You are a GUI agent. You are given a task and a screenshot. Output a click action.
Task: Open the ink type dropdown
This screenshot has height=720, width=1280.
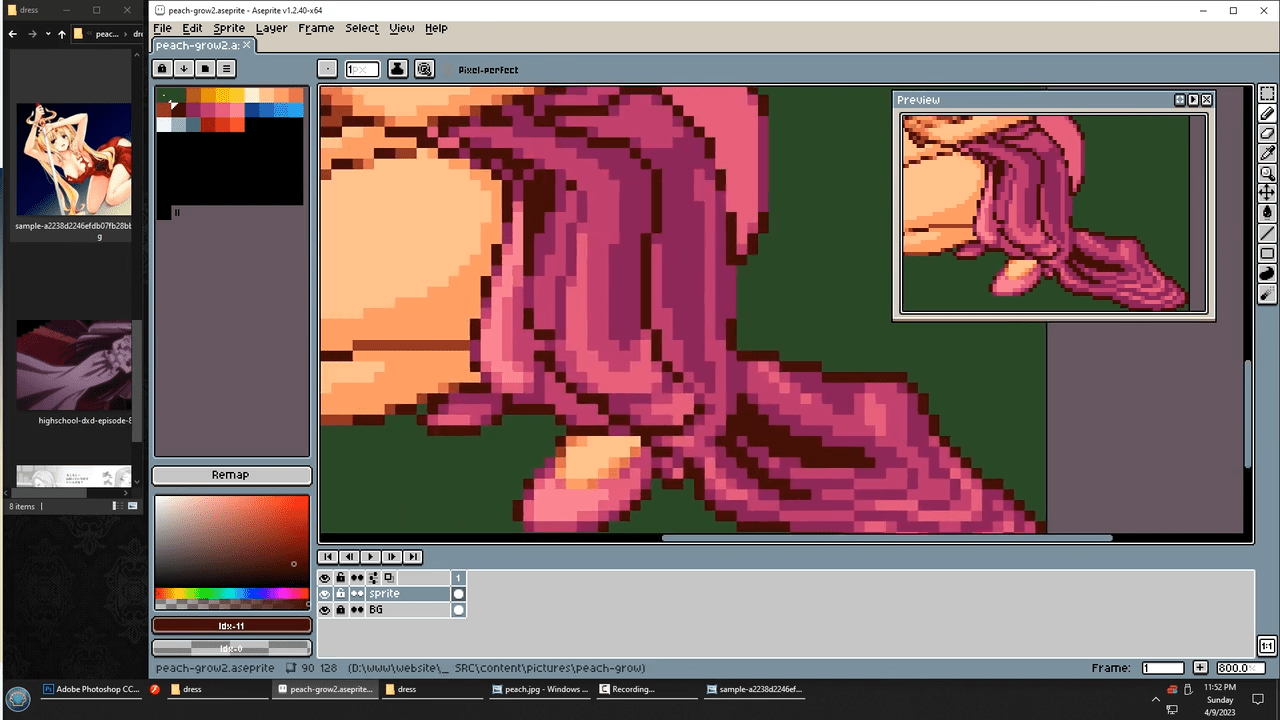tap(397, 69)
